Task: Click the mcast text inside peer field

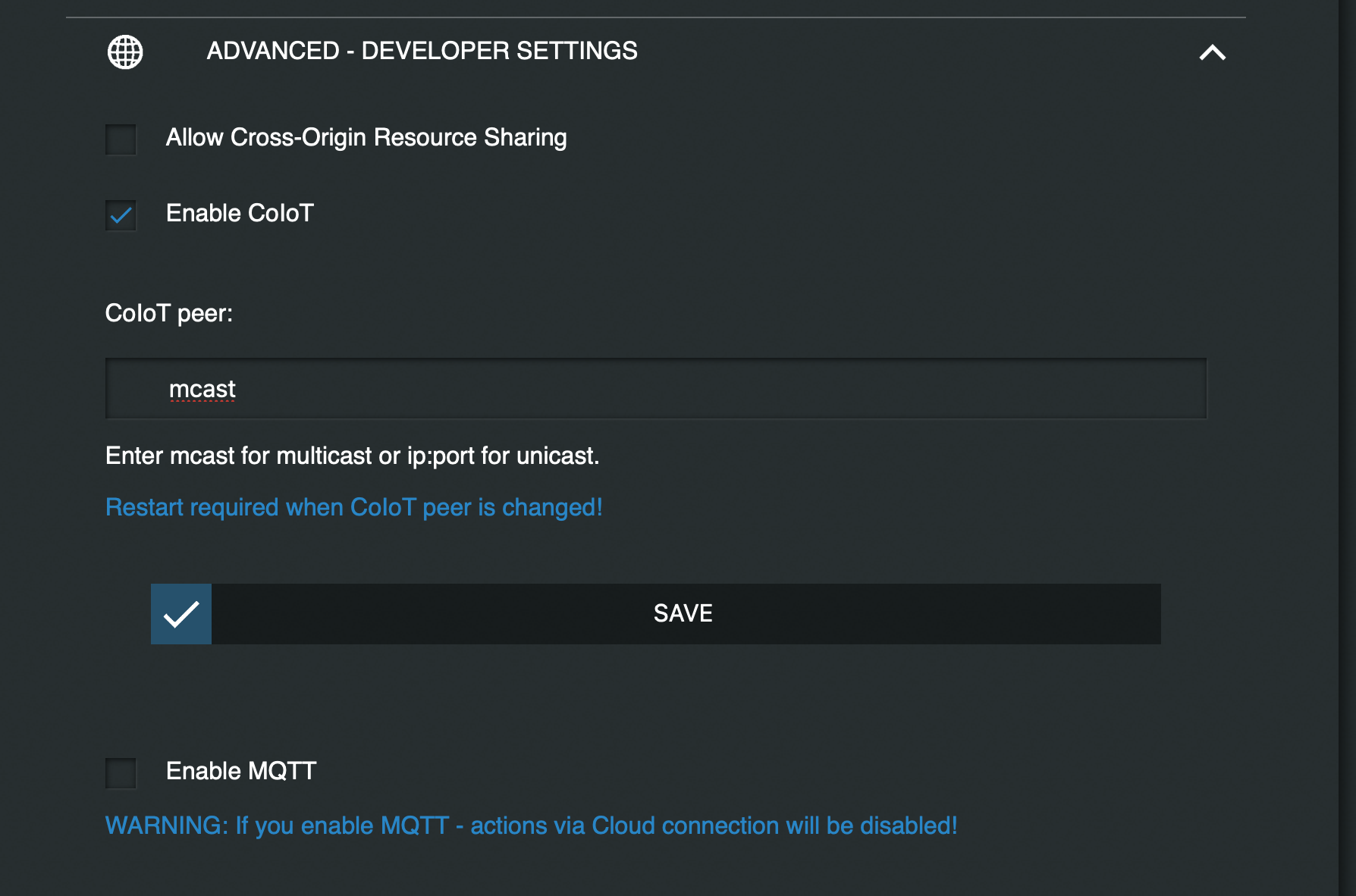Action: tap(202, 389)
